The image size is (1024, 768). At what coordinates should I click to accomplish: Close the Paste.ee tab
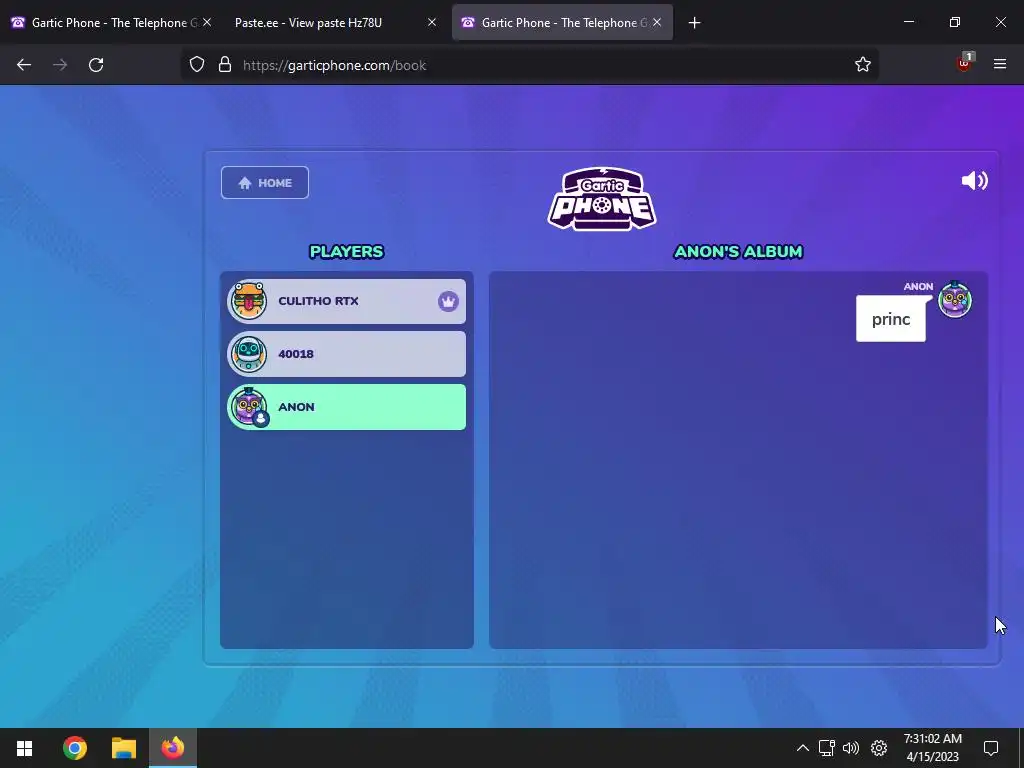click(432, 22)
